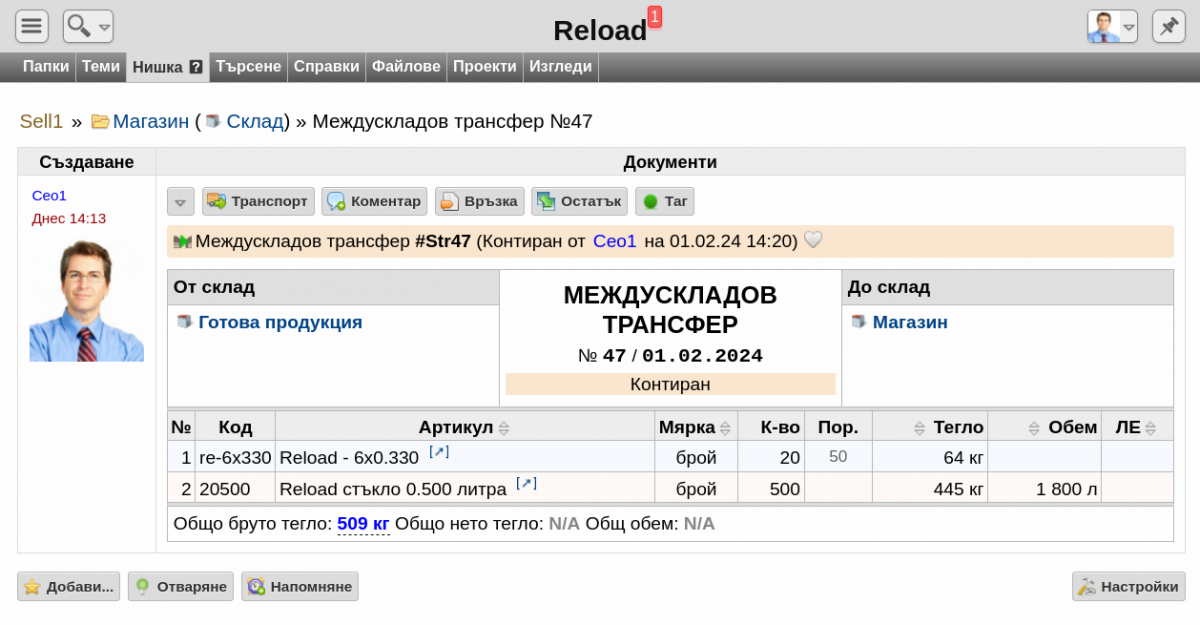Click the store icon before breadcrumb Склад
1200x625 pixels.
click(213, 122)
